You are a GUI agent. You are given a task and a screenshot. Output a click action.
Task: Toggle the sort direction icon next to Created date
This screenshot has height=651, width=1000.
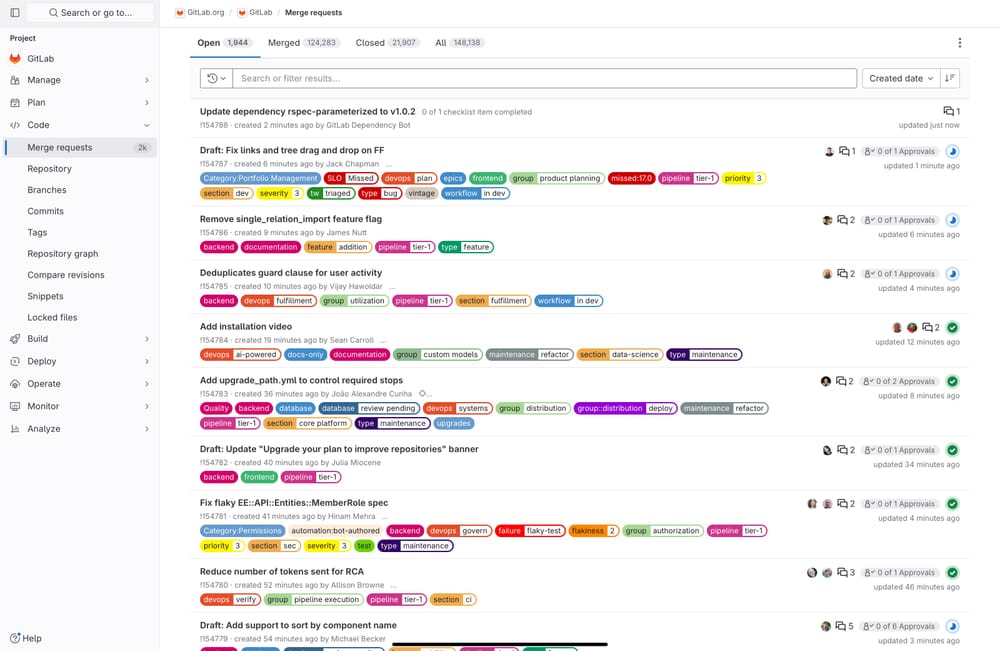click(x=948, y=78)
